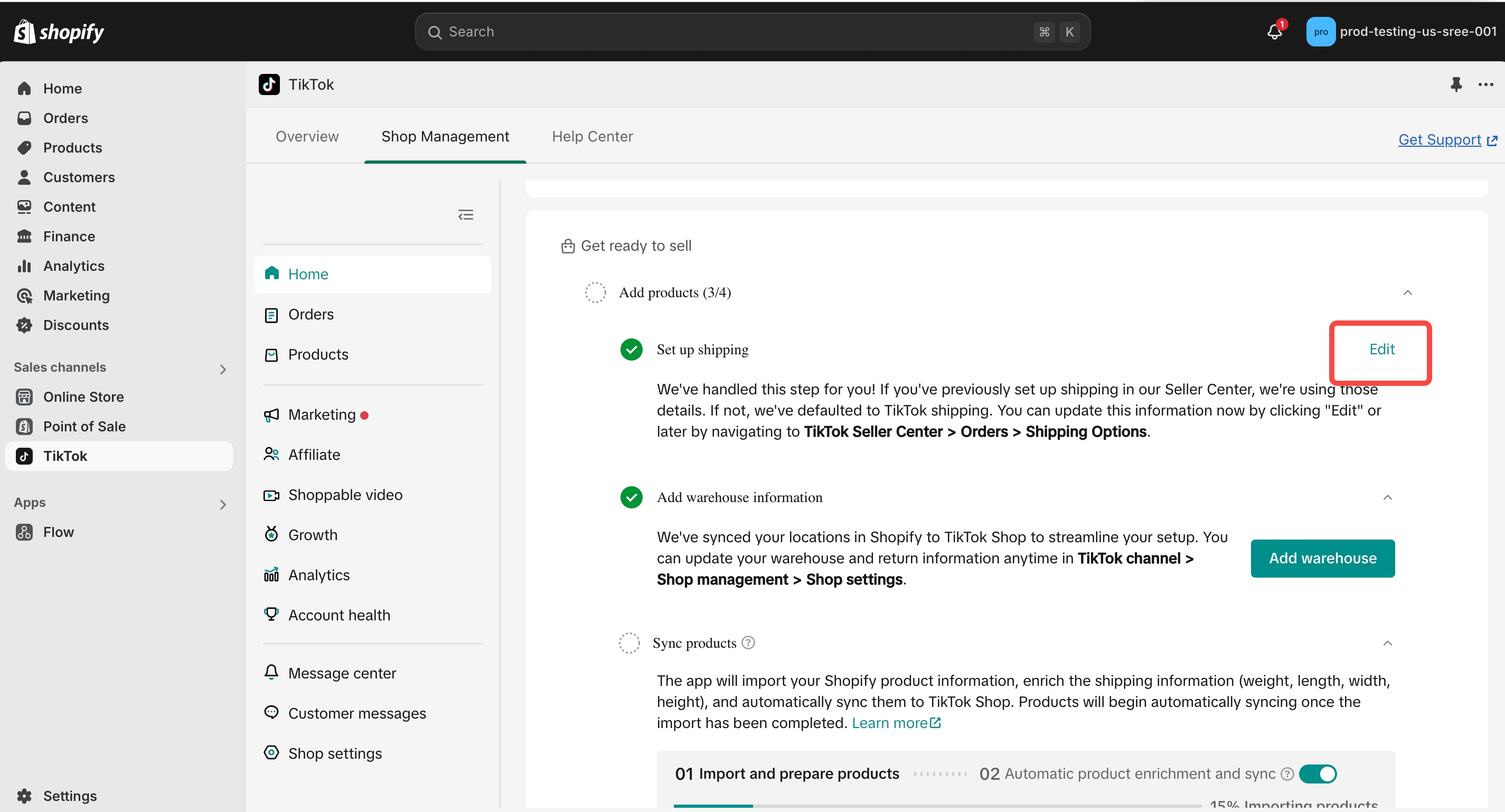Open Account health page

pos(339,615)
